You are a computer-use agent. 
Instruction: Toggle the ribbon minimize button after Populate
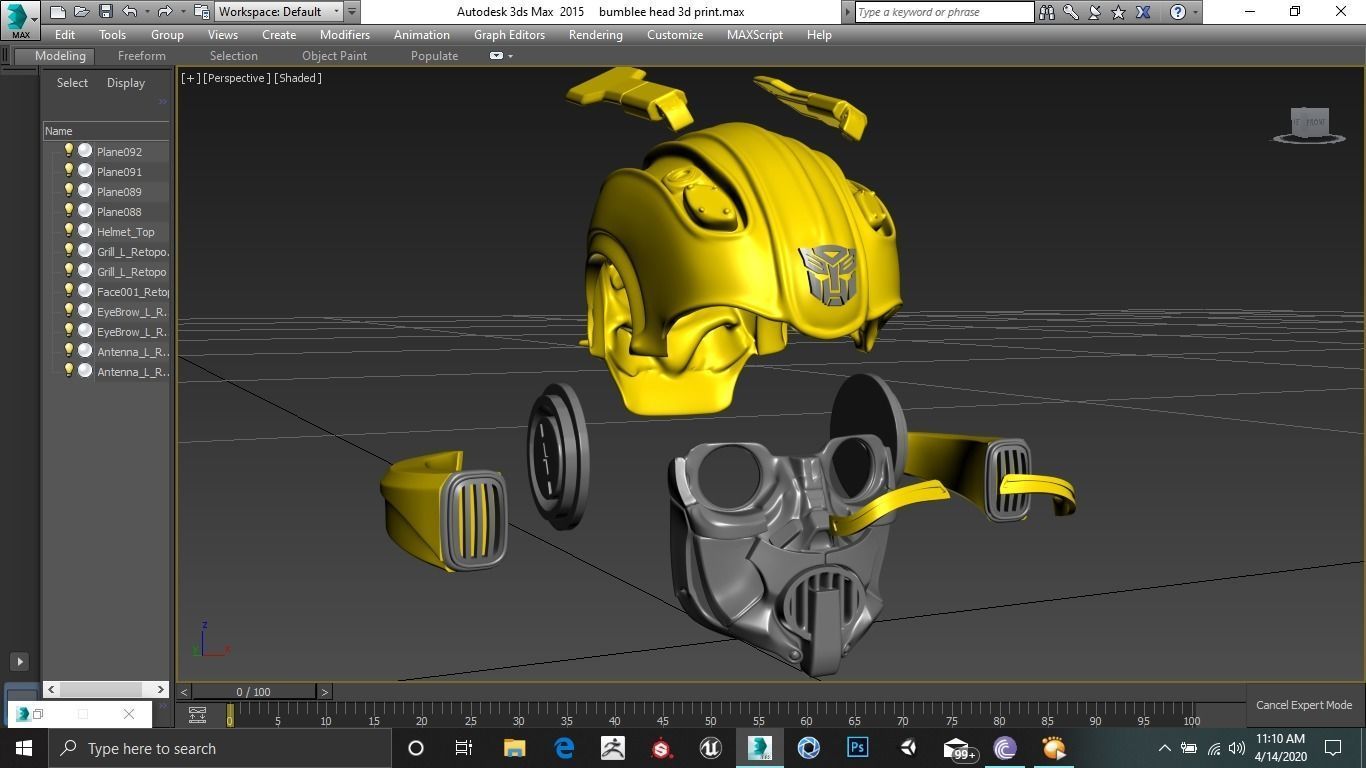(496, 56)
